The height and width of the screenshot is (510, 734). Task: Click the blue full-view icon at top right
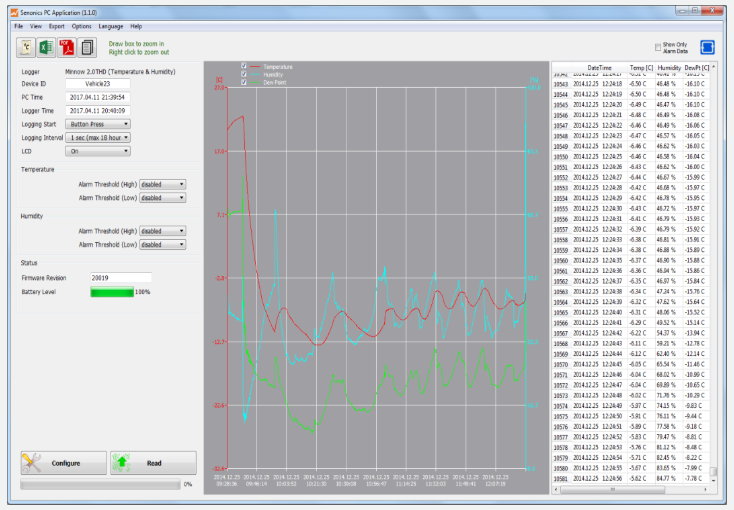[707, 47]
